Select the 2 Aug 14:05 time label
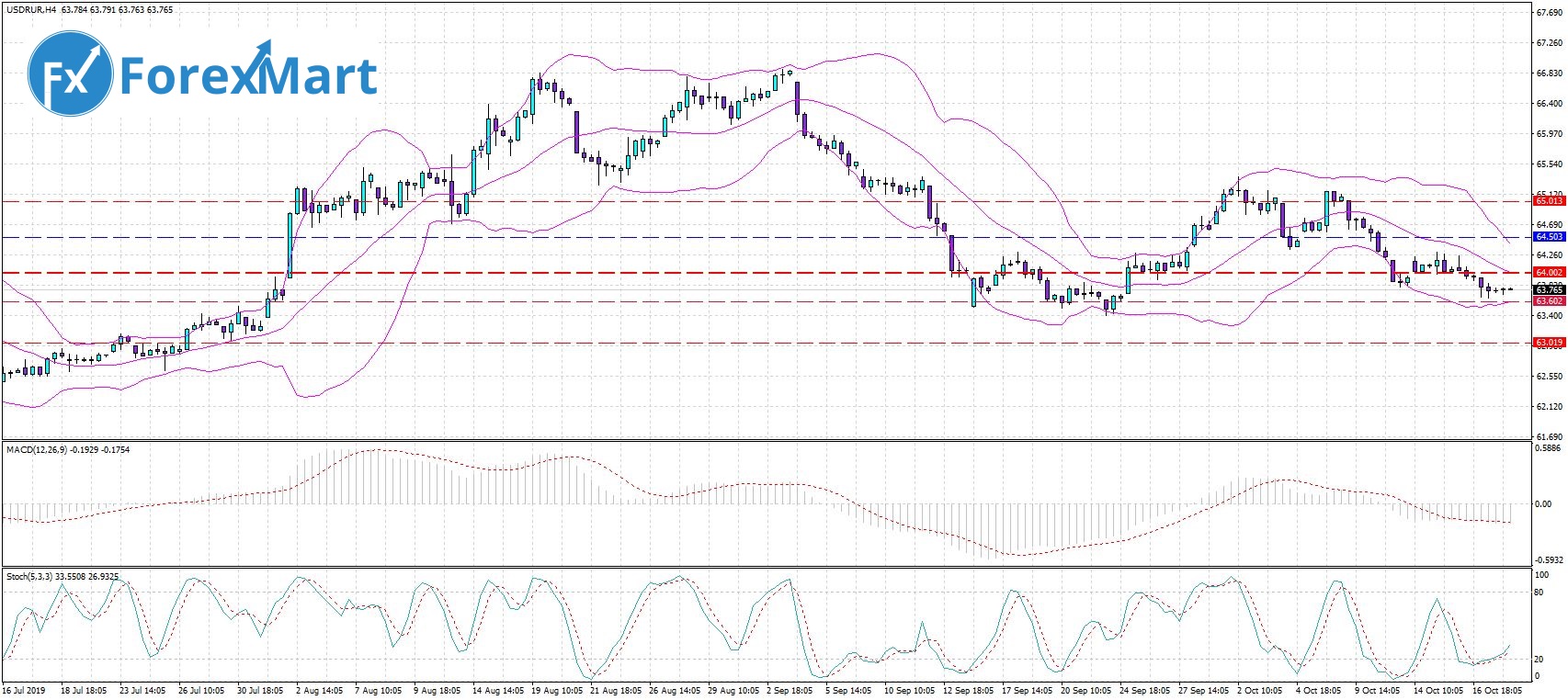Image resolution: width=1568 pixels, height=700 pixels. pos(318,690)
